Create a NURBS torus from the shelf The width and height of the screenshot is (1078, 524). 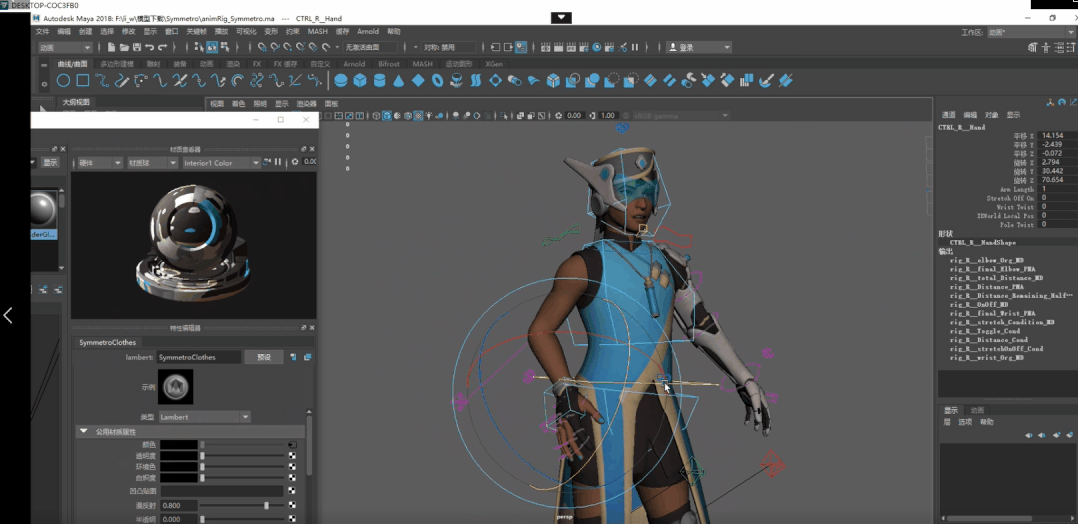437,81
